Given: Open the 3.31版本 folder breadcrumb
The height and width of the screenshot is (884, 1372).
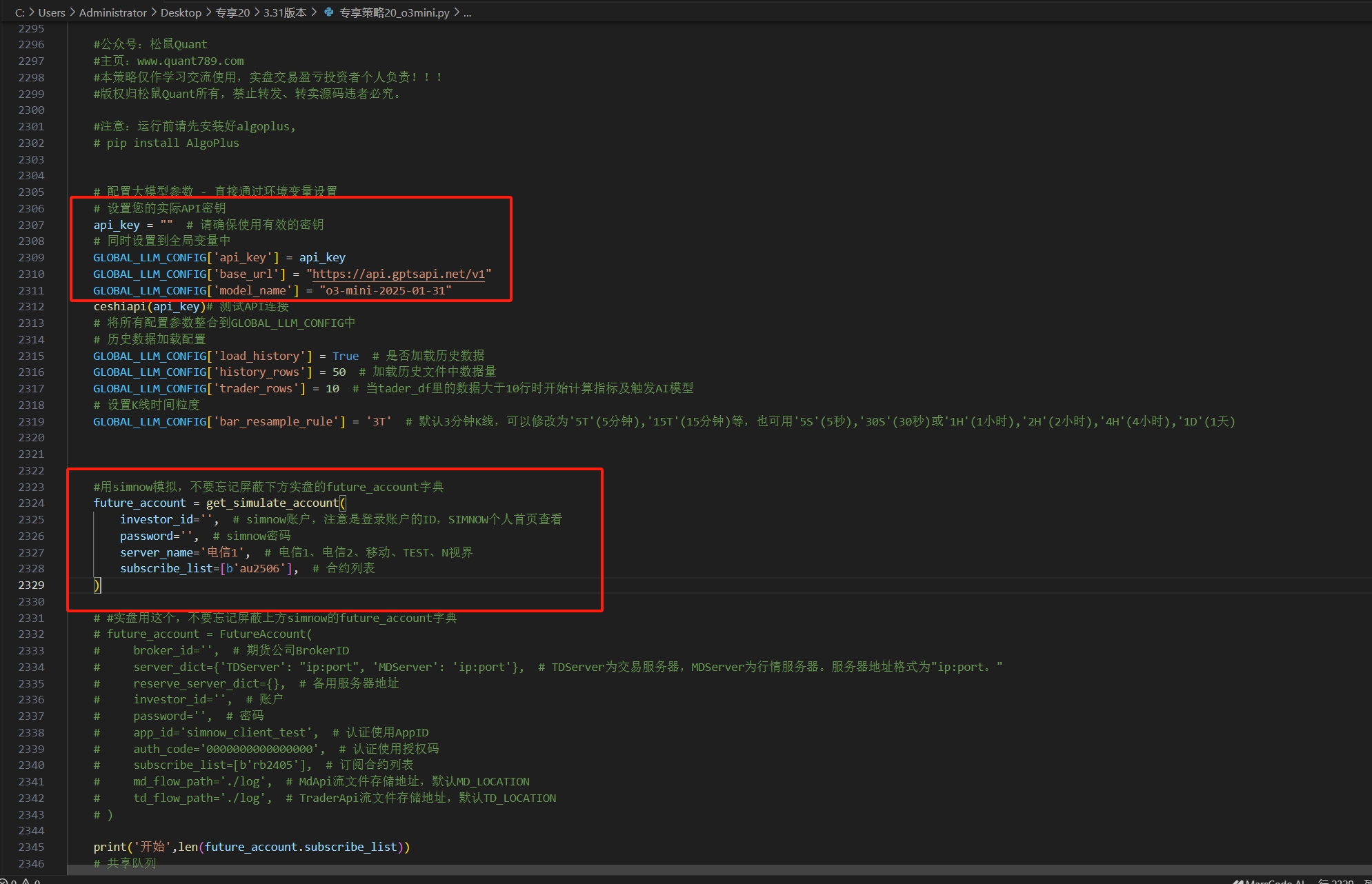Looking at the screenshot, I should [284, 12].
